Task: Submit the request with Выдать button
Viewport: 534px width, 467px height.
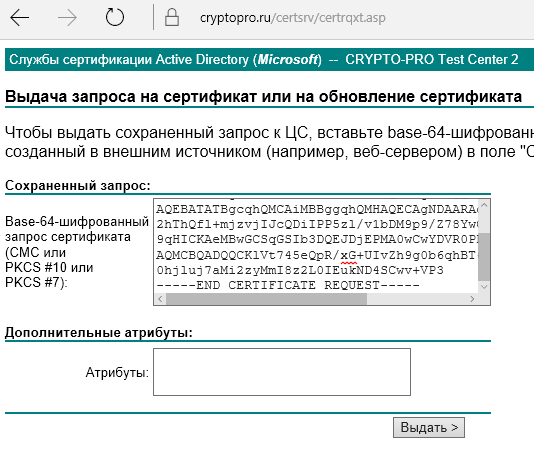Action: [429, 427]
